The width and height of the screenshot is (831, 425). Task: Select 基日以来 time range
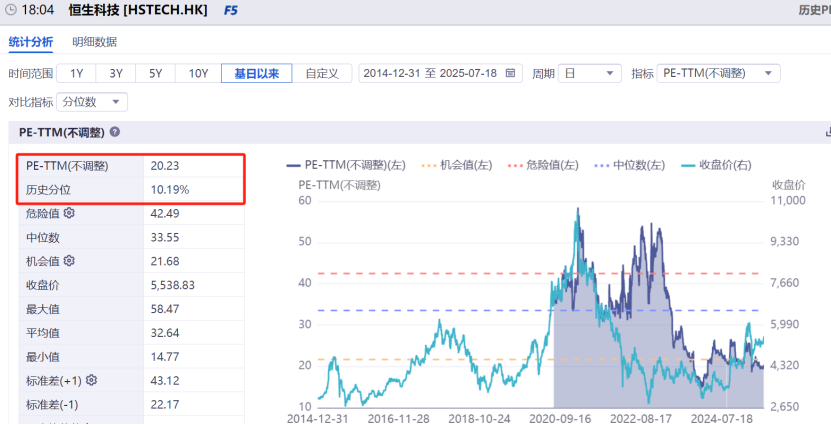coord(257,73)
